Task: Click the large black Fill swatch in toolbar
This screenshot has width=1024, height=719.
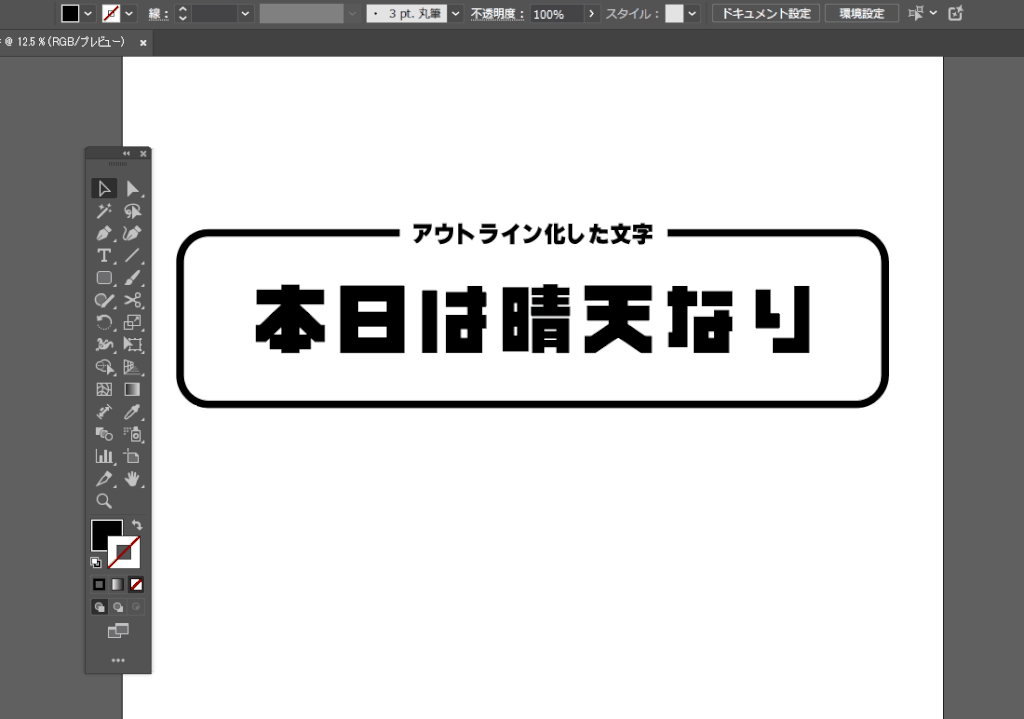Action: click(103, 532)
